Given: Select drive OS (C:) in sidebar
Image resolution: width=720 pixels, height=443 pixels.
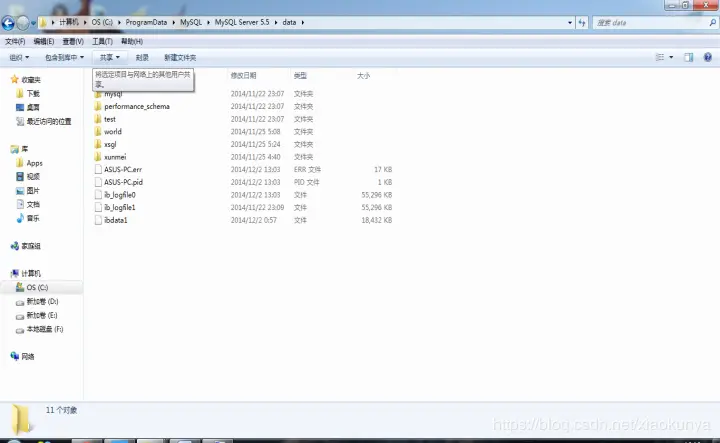Looking at the screenshot, I should (37, 287).
